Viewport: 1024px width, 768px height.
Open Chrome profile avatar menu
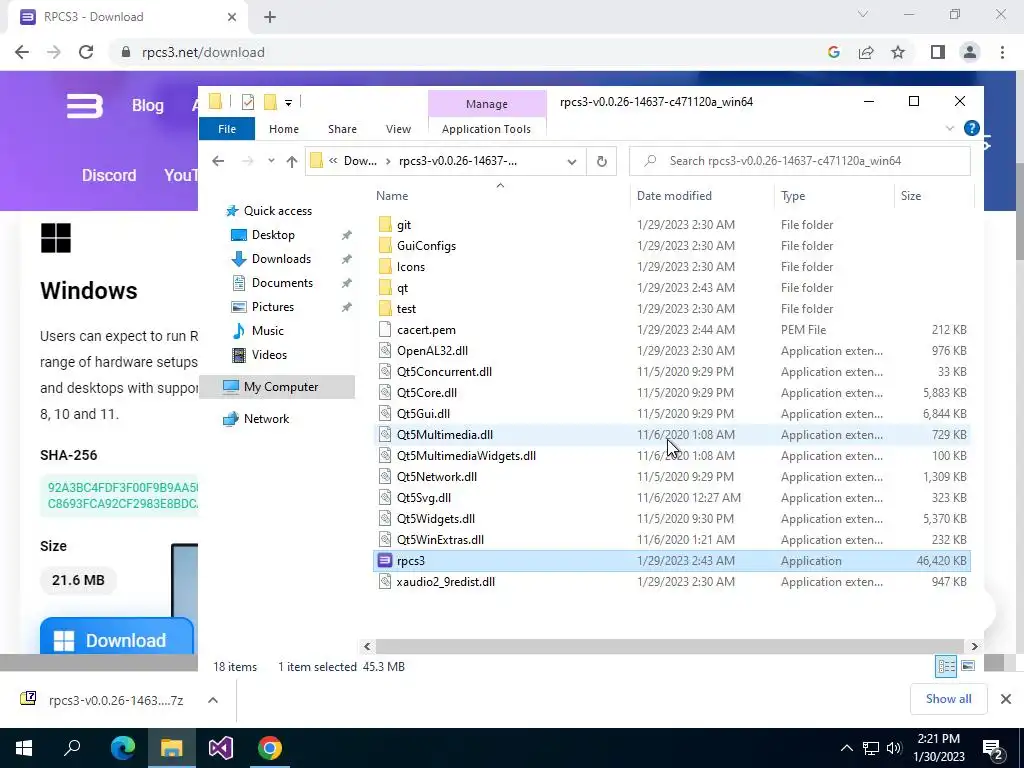[x=970, y=52]
